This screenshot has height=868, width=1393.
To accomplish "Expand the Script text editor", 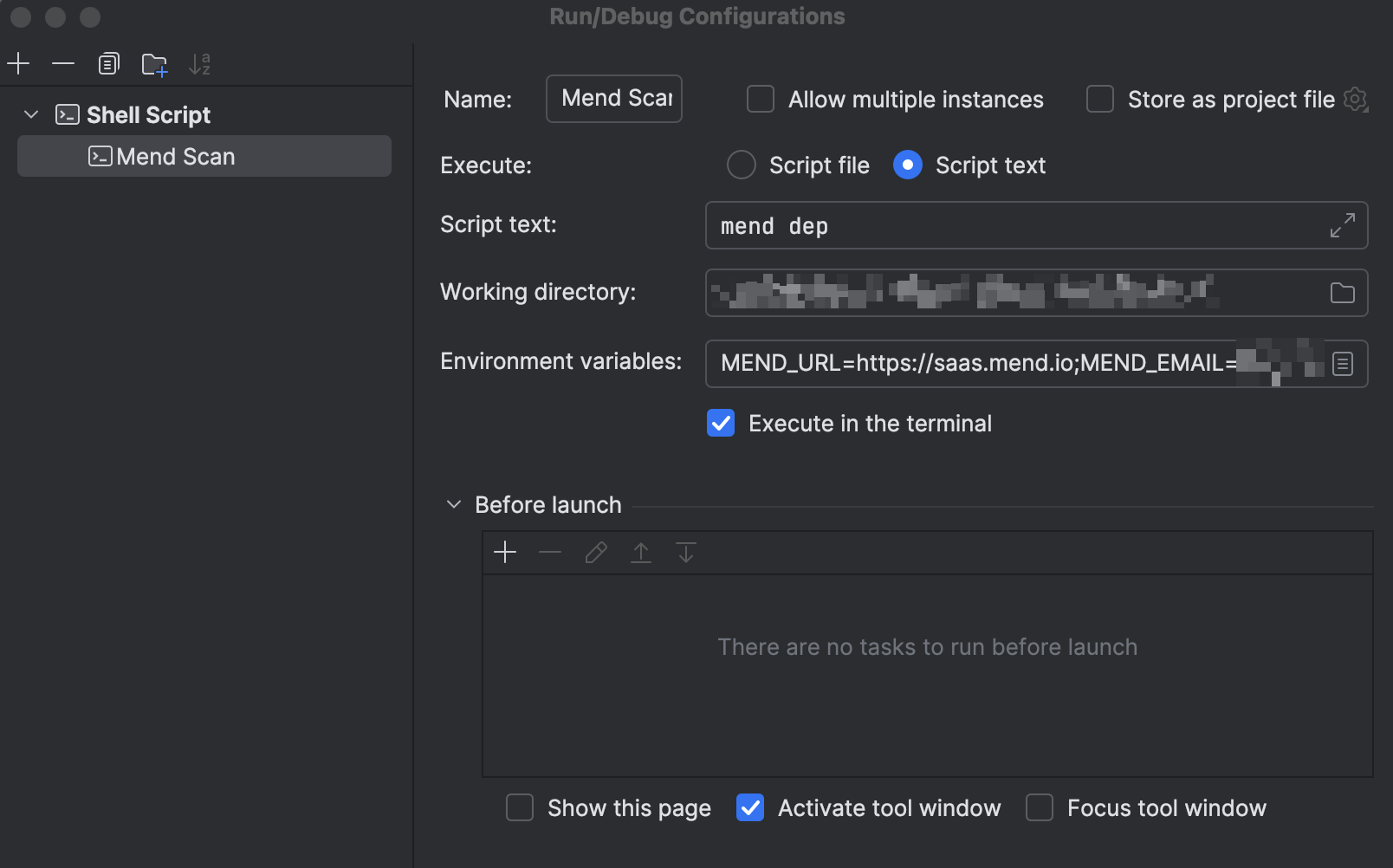I will 1342,225.
